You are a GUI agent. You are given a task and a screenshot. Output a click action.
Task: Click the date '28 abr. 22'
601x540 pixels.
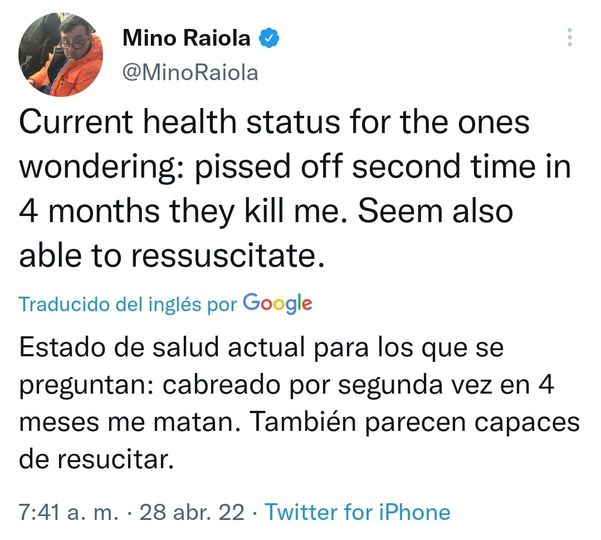194,513
